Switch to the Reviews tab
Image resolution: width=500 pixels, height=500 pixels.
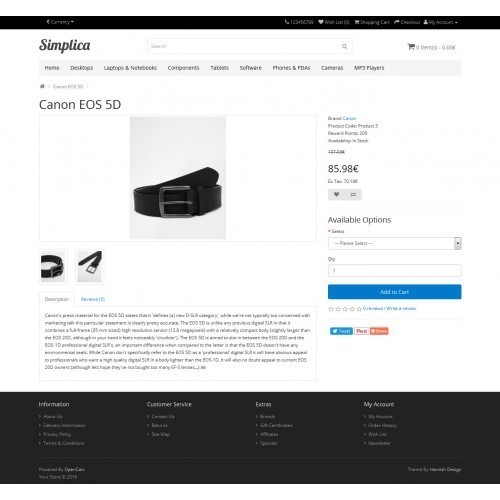(x=93, y=299)
